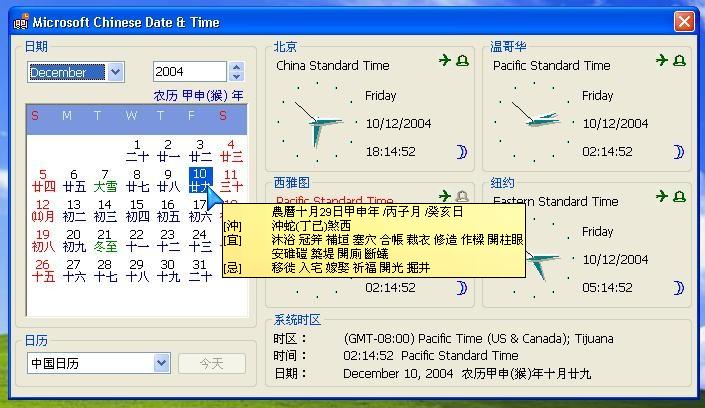Select December 23 in the calendar
This screenshot has height=408, width=705.
click(168, 241)
